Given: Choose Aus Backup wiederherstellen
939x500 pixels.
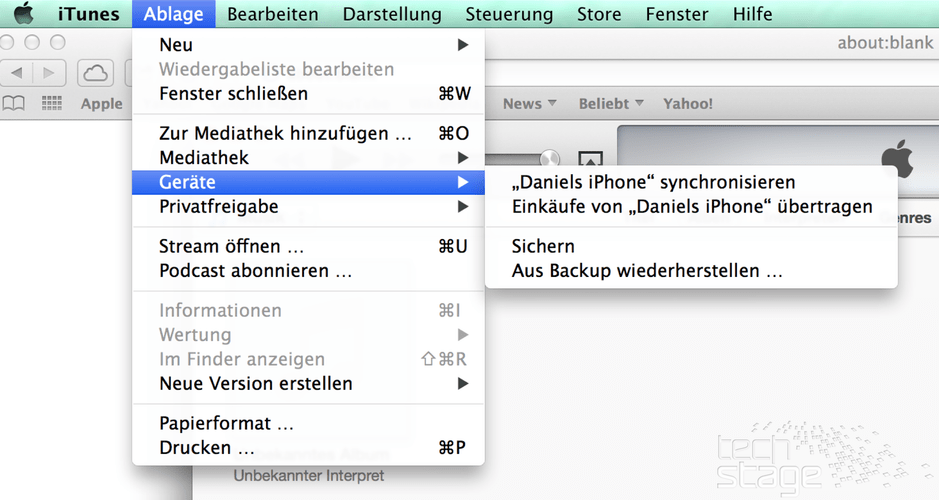Looking at the screenshot, I should (646, 270).
